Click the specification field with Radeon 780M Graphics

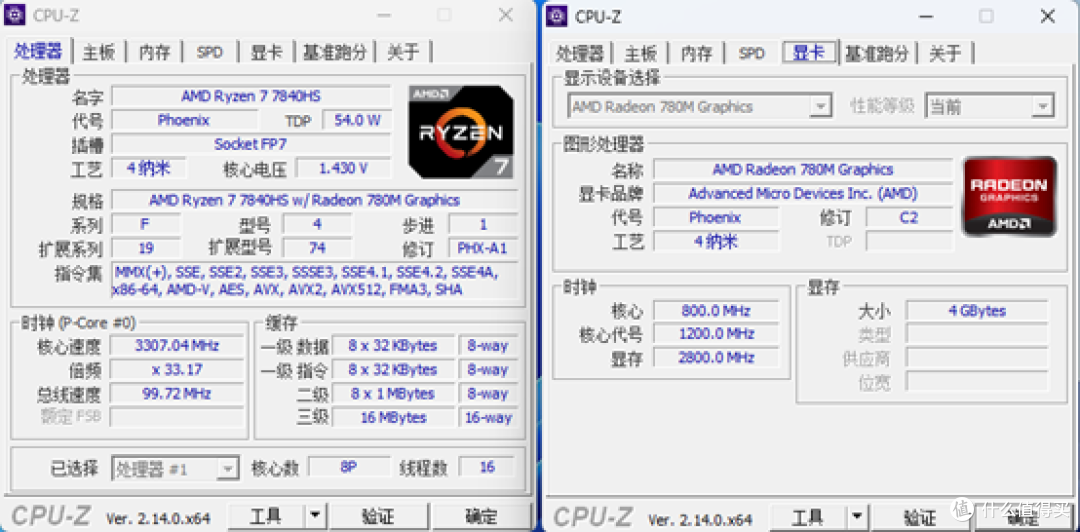pyautogui.click(x=313, y=201)
